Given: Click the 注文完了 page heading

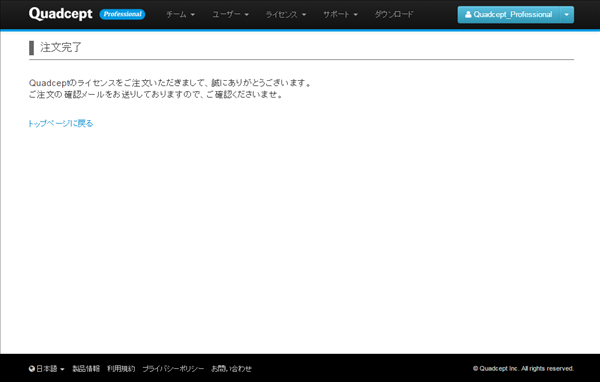Looking at the screenshot, I should click(x=61, y=47).
